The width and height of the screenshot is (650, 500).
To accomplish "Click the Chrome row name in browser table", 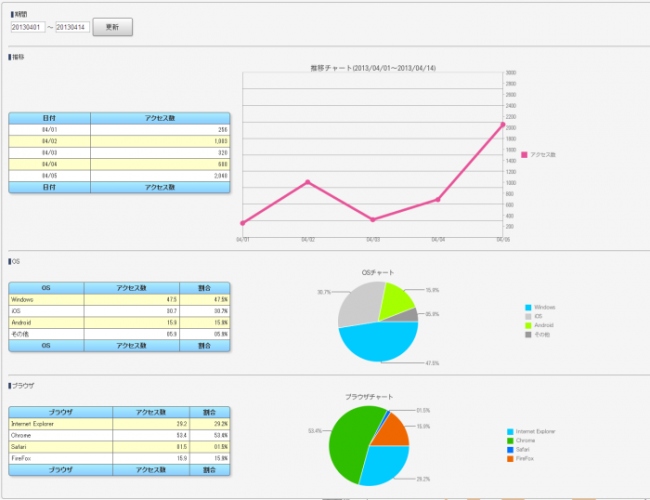I will pos(21,435).
